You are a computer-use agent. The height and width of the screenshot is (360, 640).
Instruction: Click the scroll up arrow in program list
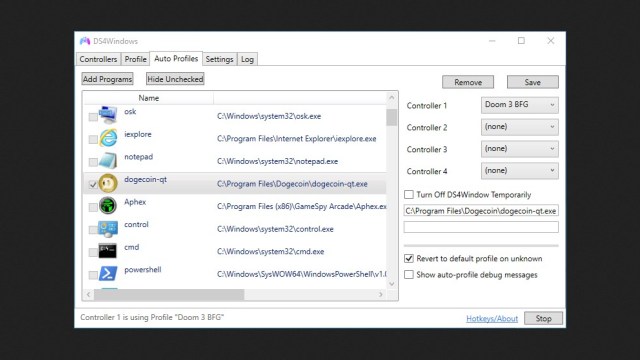tap(392, 98)
